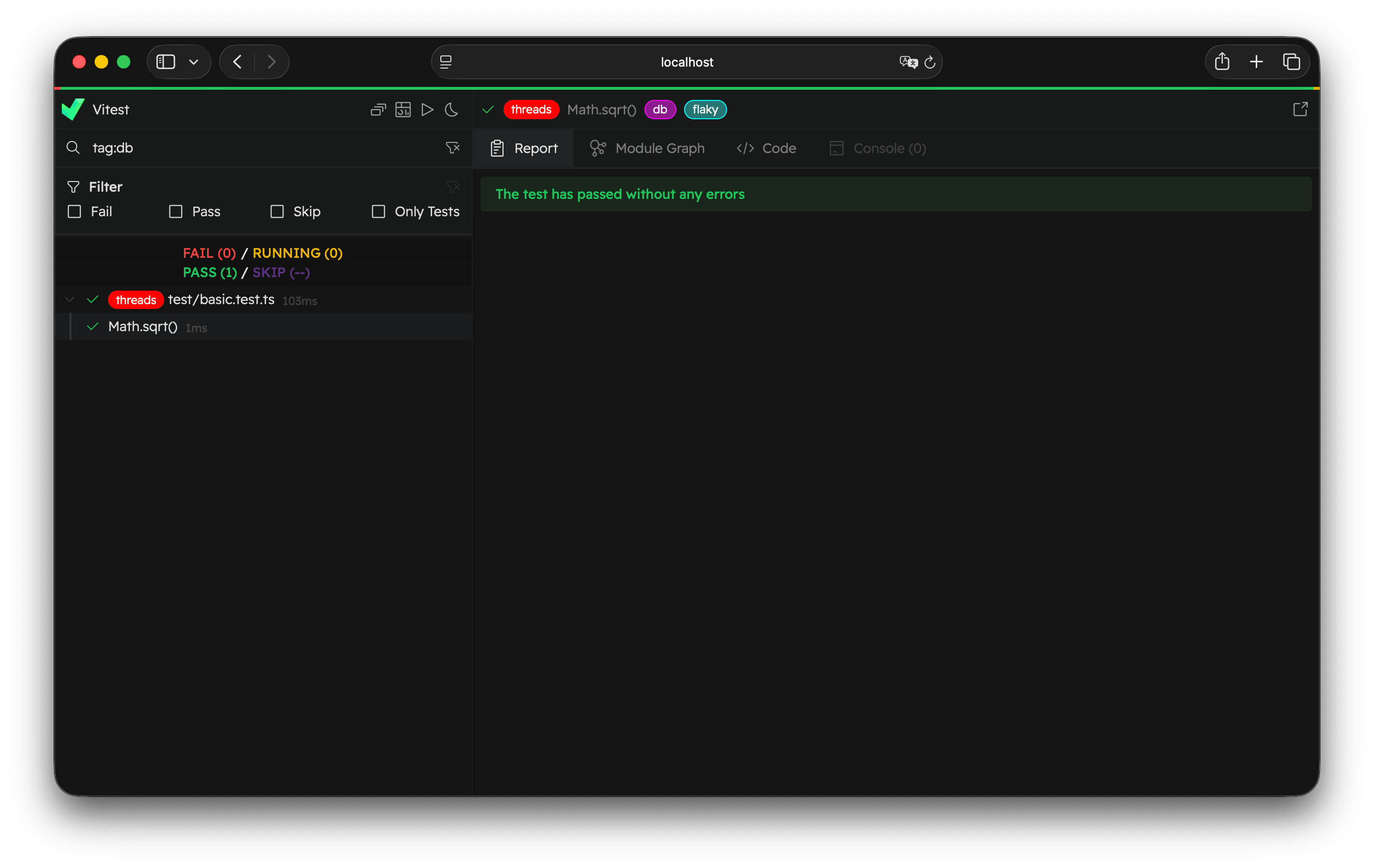Open test in editor via external link icon
Image resolution: width=1374 pixels, height=868 pixels.
(1300, 109)
